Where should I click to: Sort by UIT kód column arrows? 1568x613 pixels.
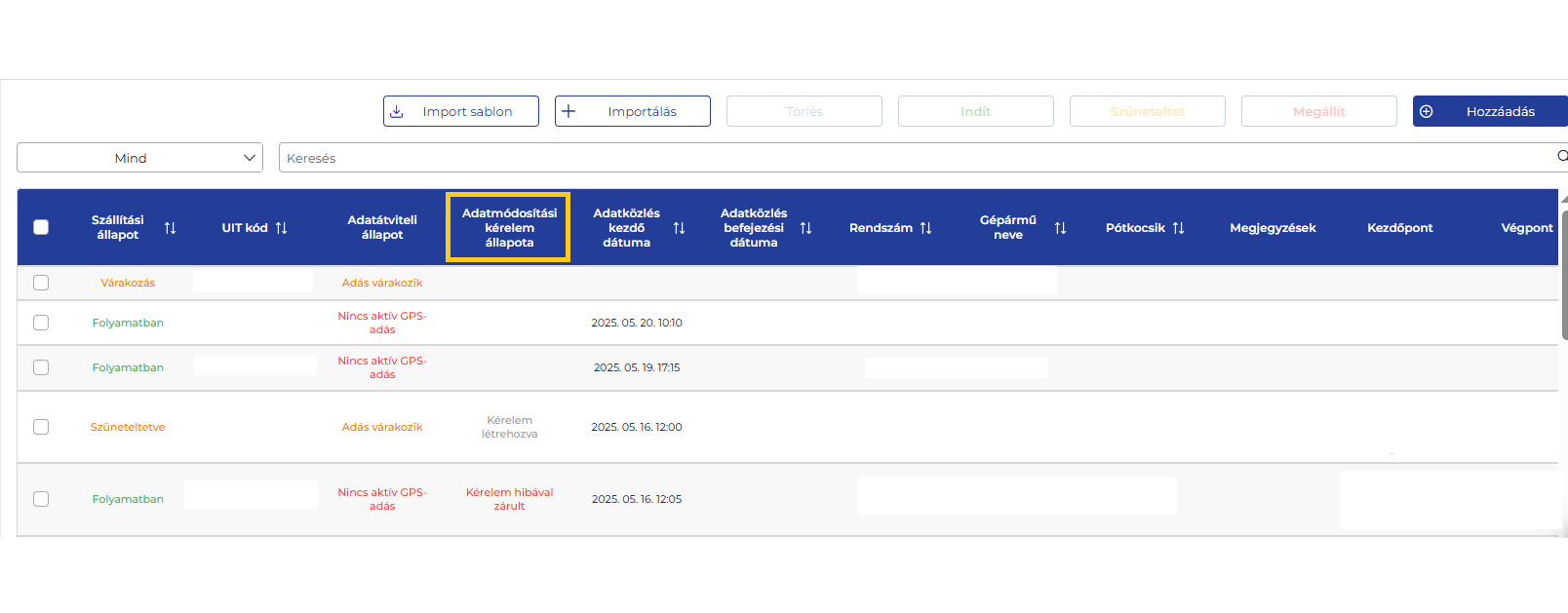[x=281, y=228]
